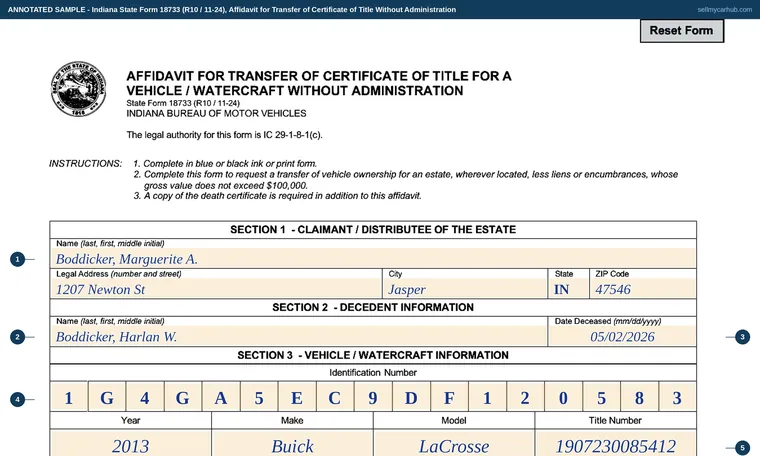Select the City field containing Jasper
This screenshot has height=456, width=760.
click(465, 289)
